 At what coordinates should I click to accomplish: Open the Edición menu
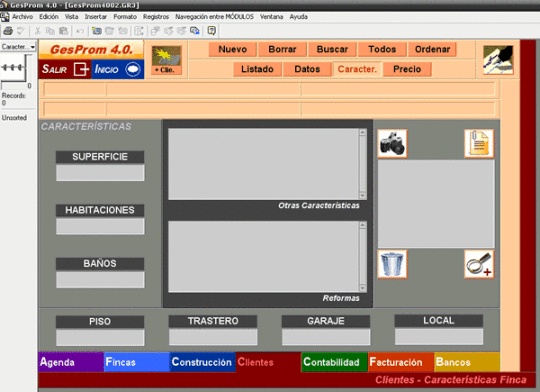(49, 17)
